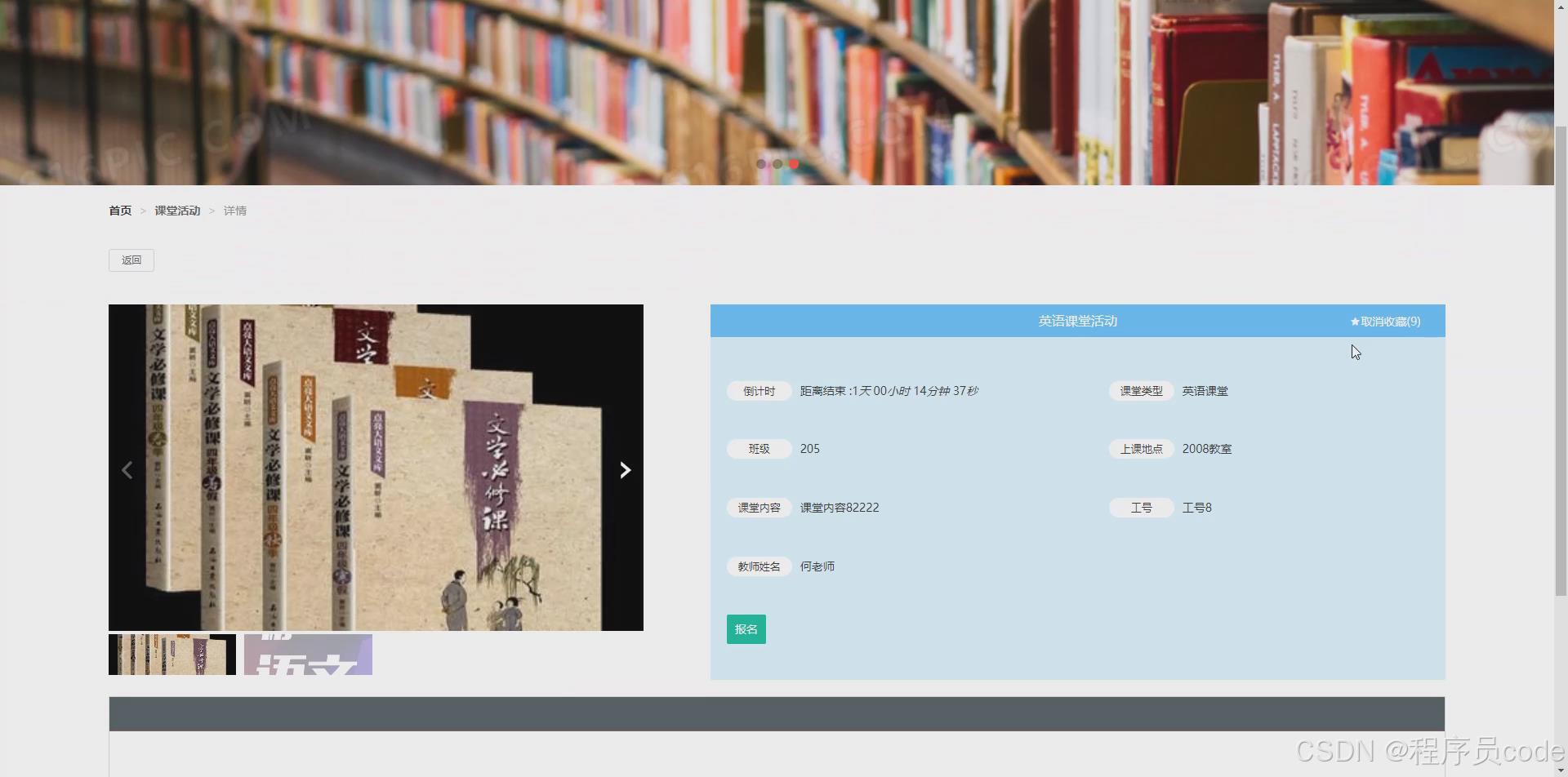1568x777 pixels.
Task: Click the 班级 label tag
Action: coord(759,449)
